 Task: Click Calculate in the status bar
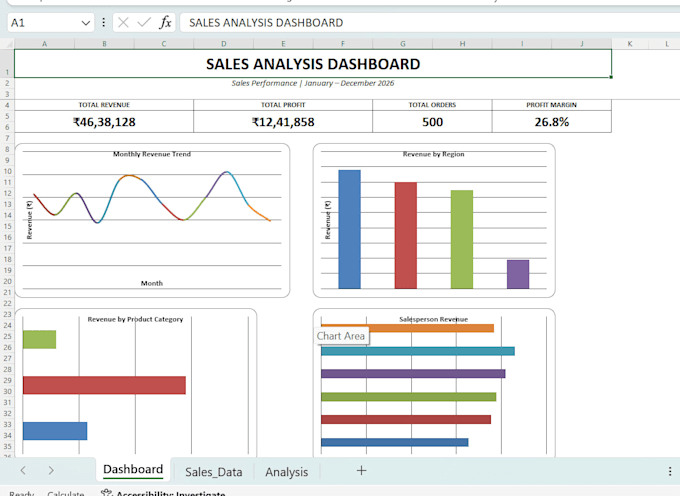(65, 493)
